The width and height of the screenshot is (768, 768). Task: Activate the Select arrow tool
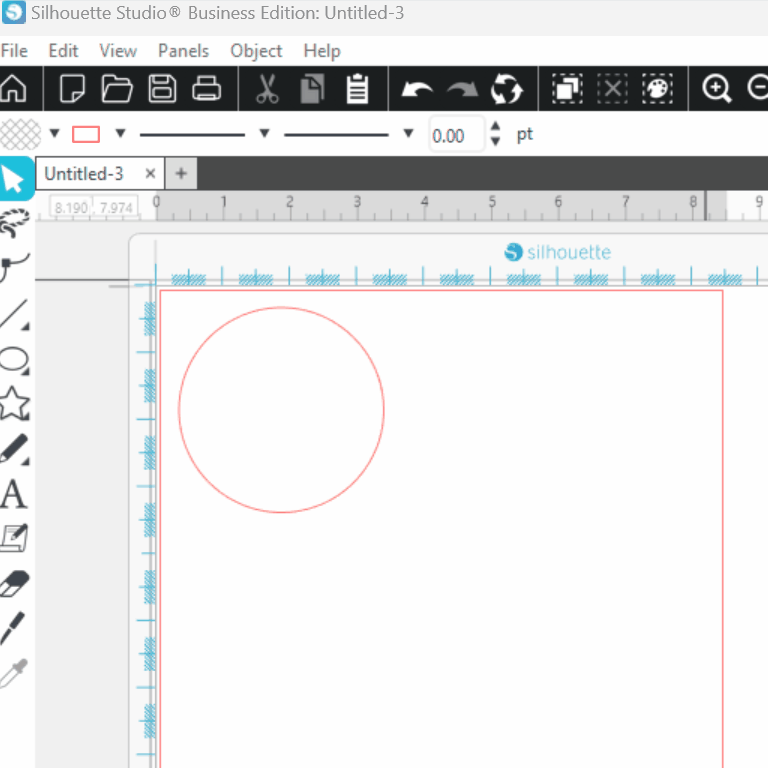point(15,179)
